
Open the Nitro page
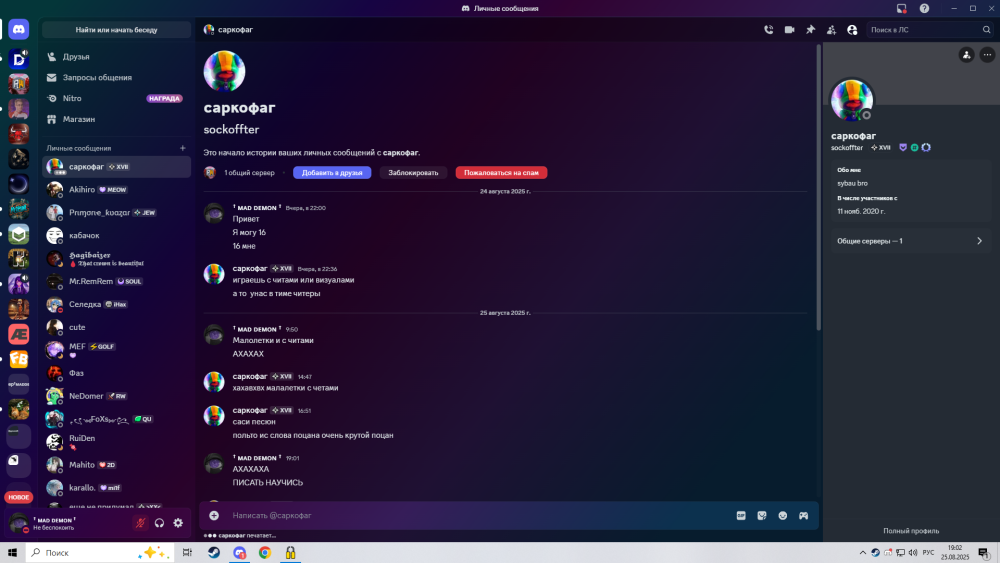click(x=116, y=98)
